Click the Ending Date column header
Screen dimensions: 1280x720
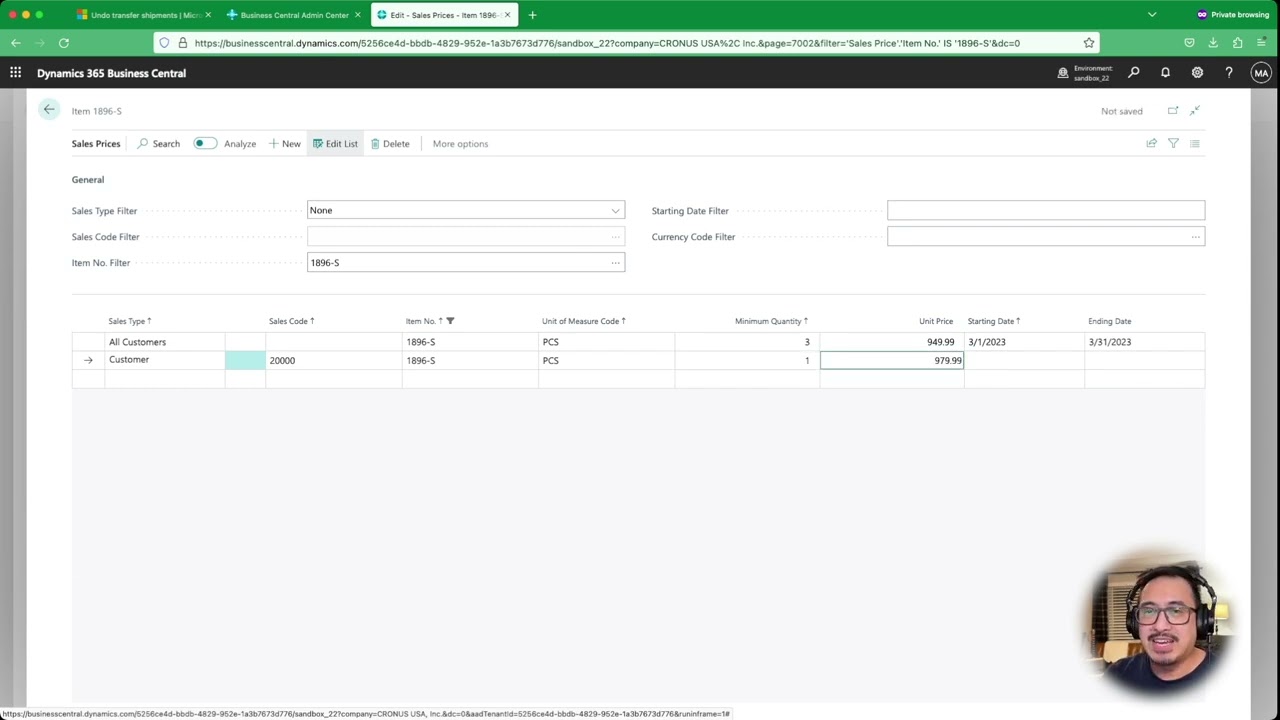(x=1110, y=321)
